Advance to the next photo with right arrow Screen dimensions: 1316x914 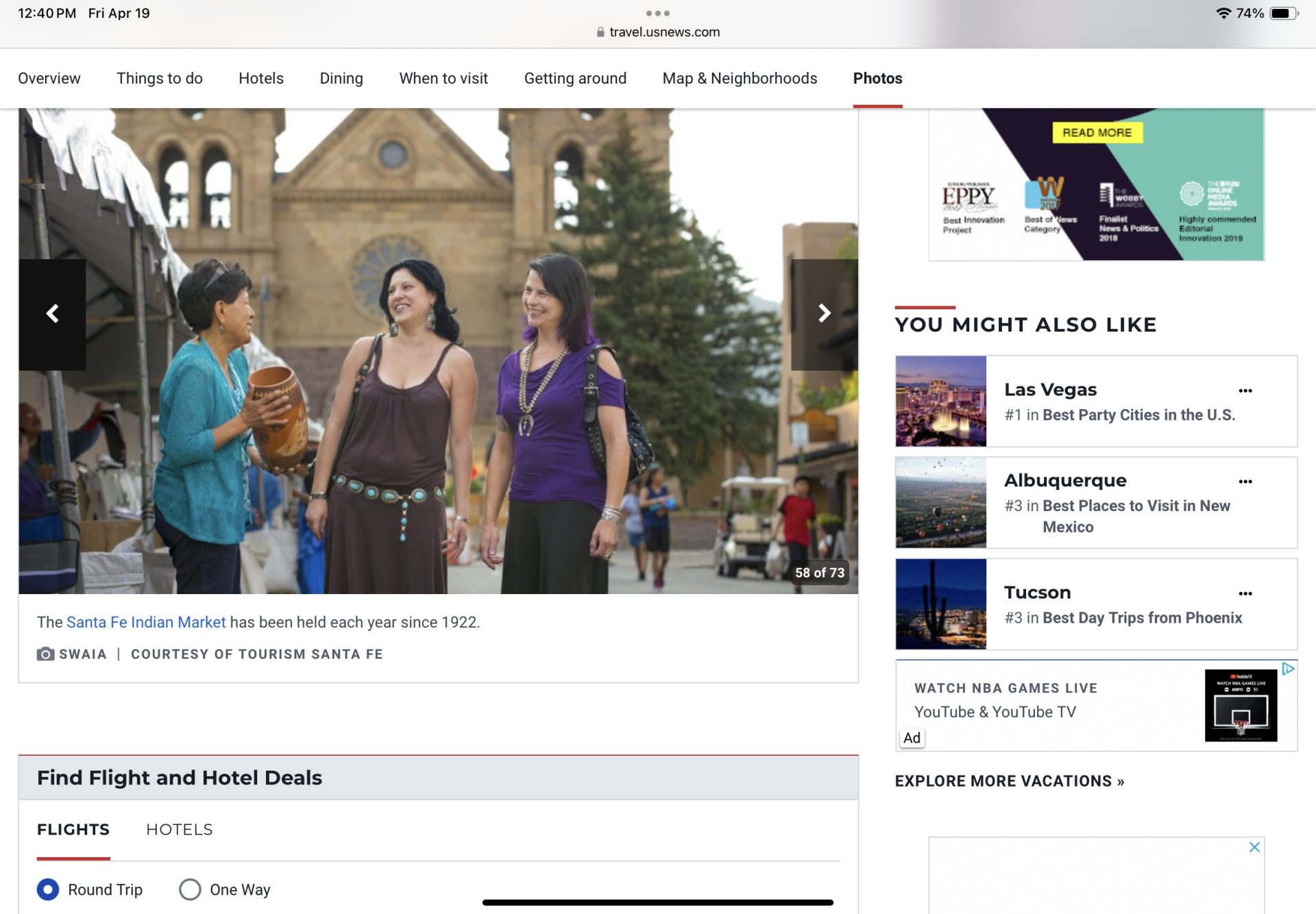824,314
